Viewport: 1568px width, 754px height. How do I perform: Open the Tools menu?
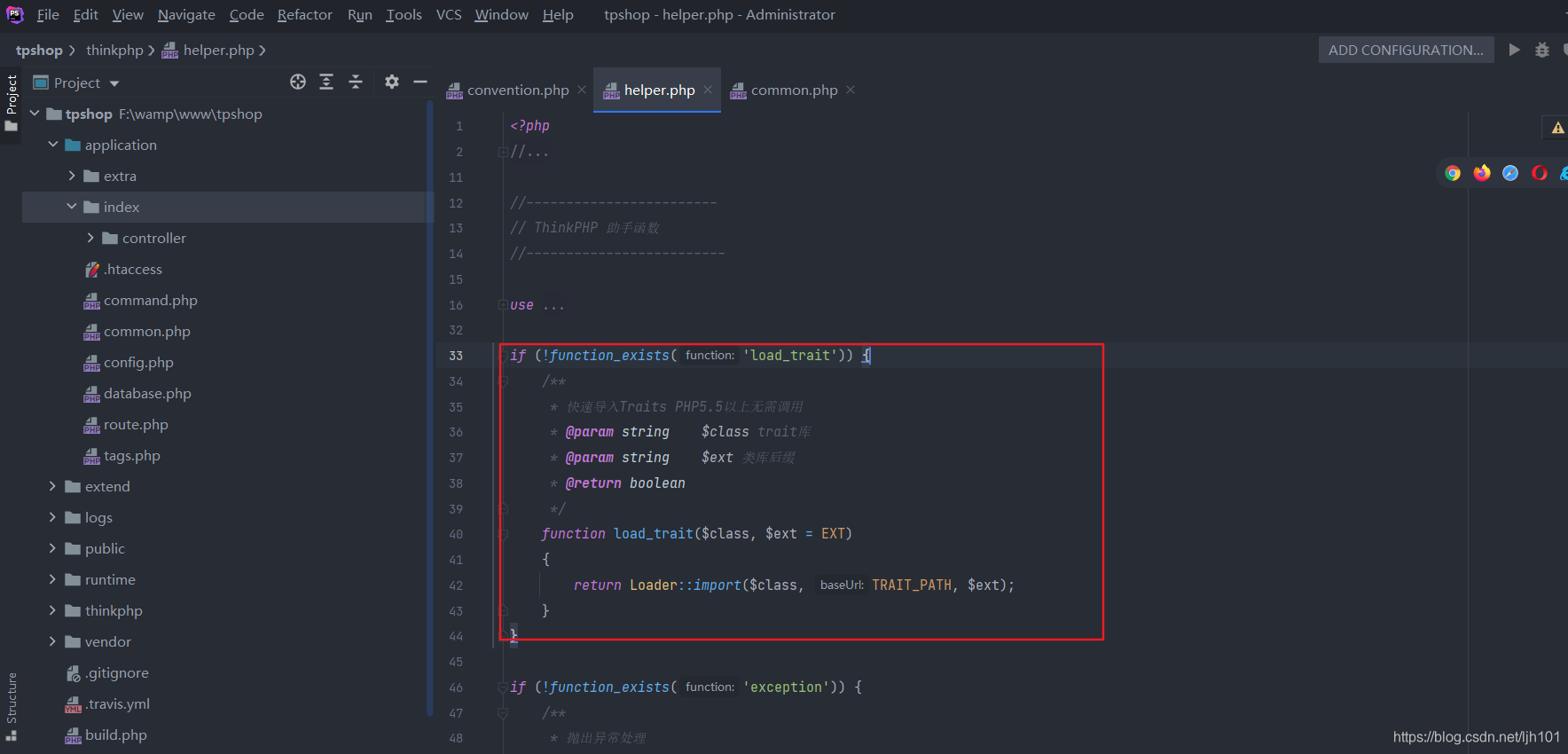pos(404,14)
